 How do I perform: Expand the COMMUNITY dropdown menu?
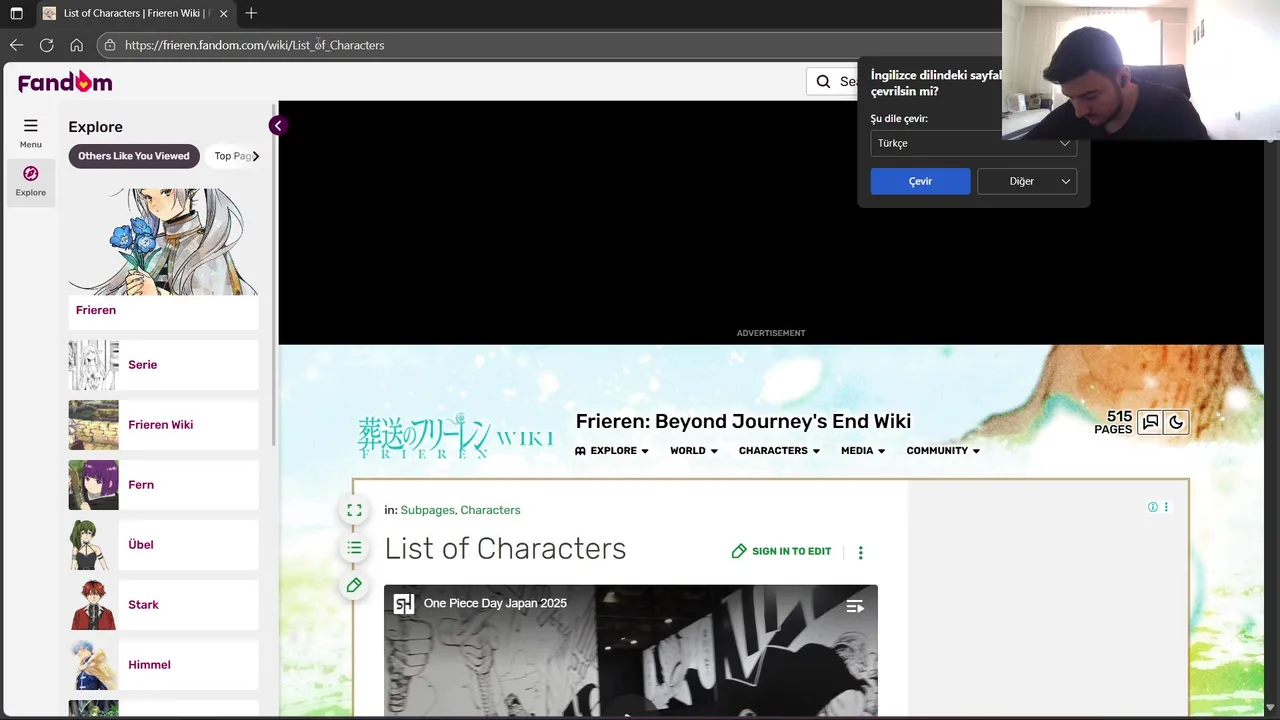pyautogui.click(x=943, y=451)
